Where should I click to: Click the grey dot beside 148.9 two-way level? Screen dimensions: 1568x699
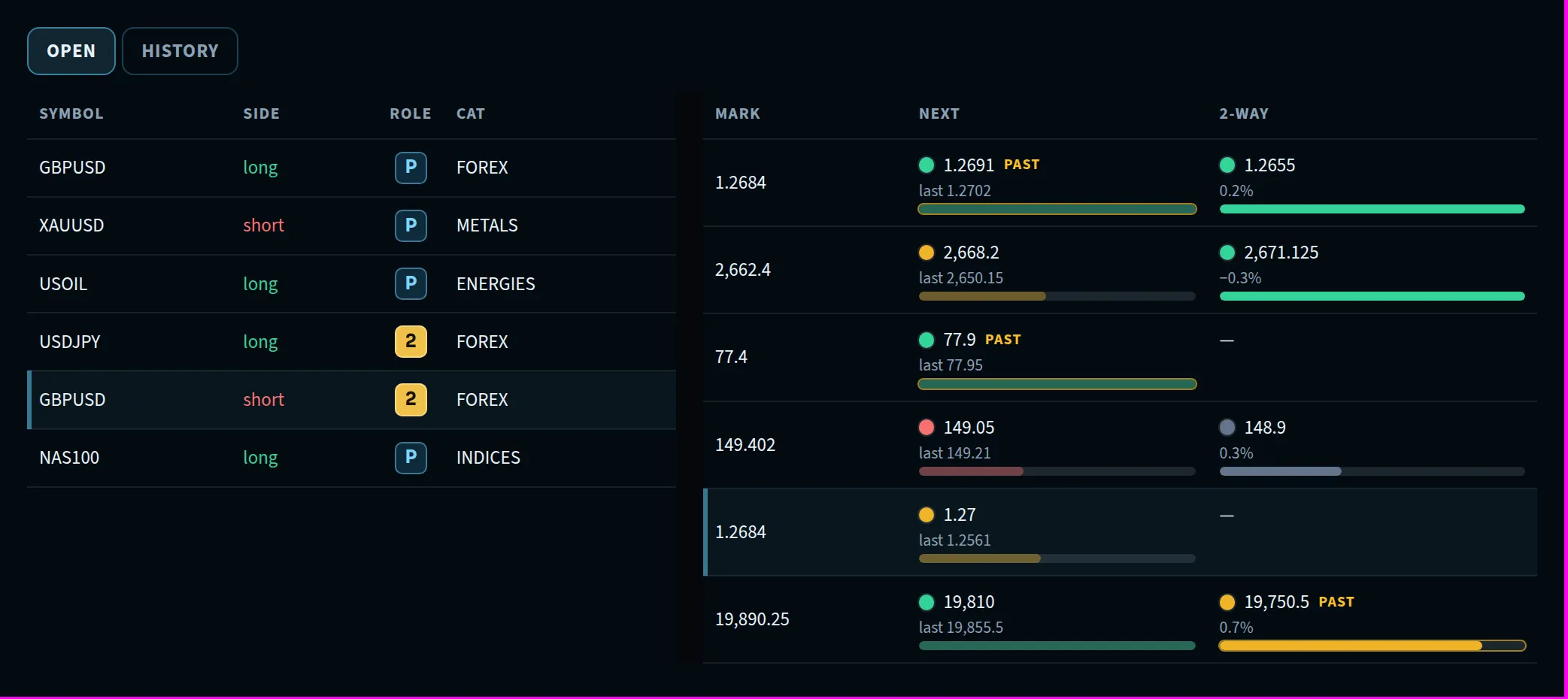(1227, 427)
